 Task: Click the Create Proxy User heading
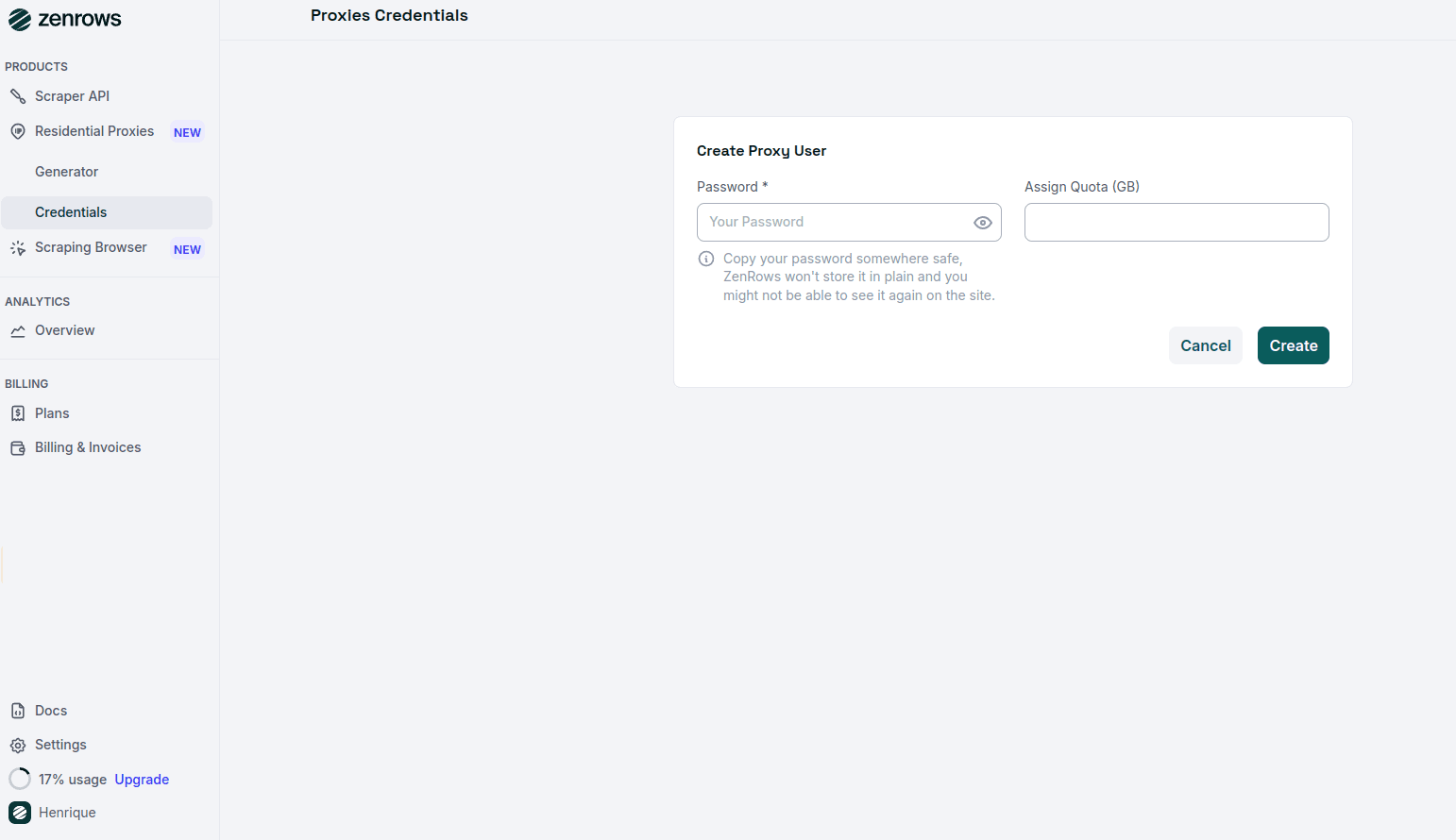pos(761,151)
